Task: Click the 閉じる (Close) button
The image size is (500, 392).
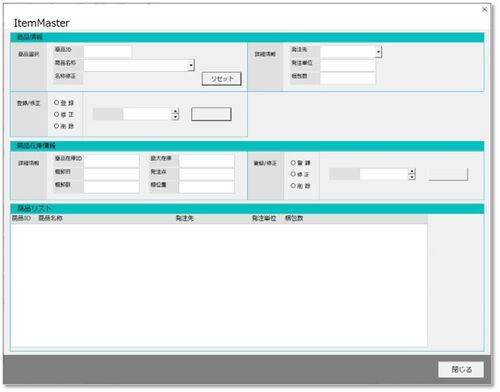Action: (x=461, y=369)
